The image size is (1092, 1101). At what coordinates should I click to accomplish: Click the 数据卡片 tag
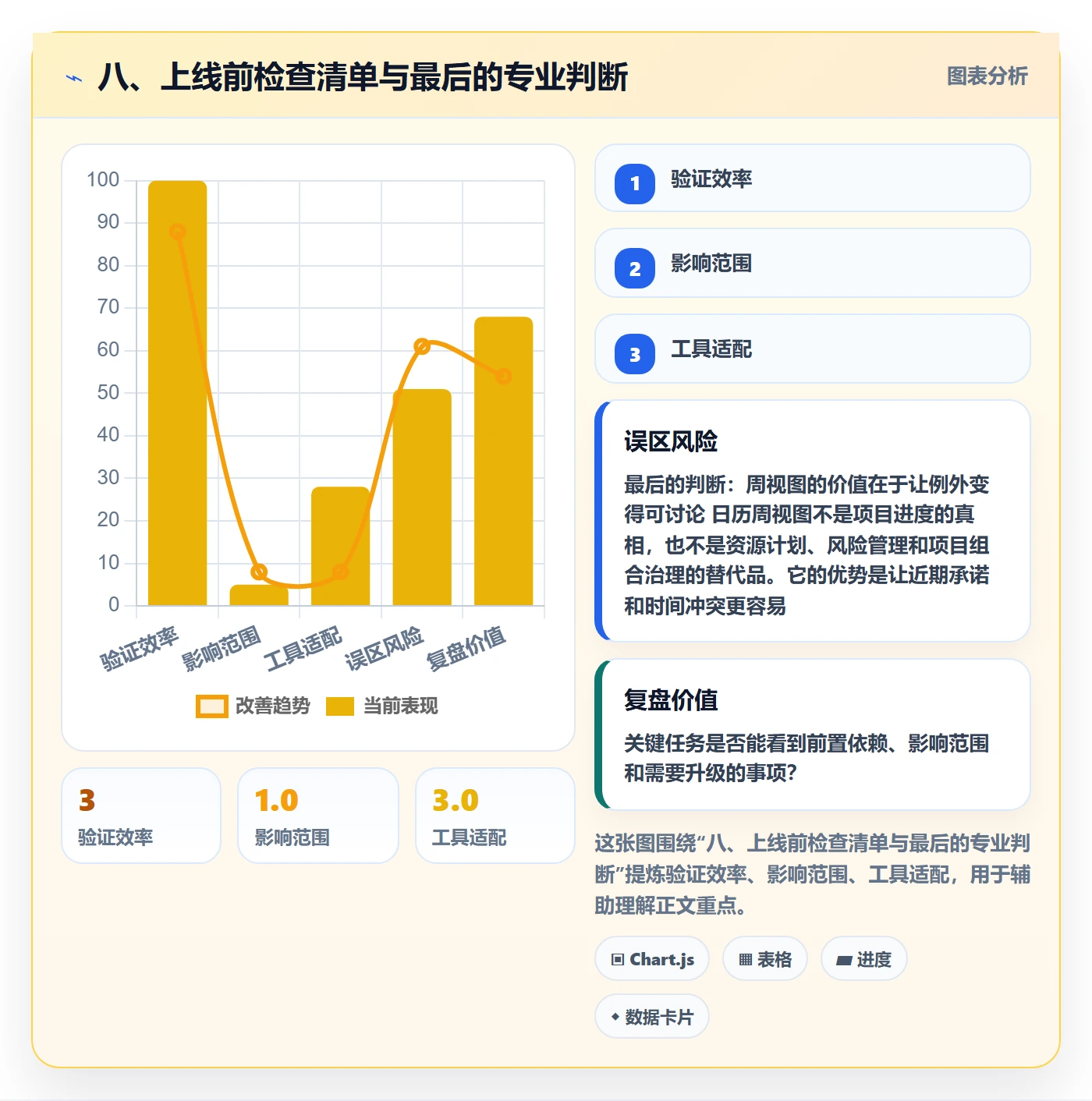coord(652,1017)
